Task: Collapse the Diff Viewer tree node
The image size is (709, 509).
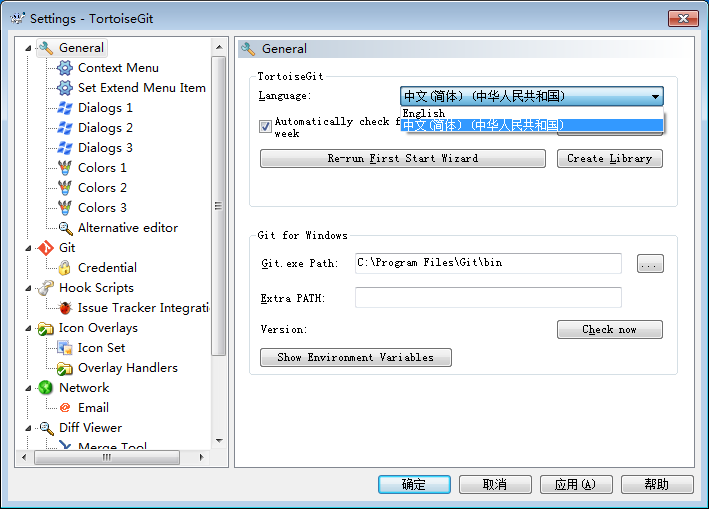Action: (28, 428)
